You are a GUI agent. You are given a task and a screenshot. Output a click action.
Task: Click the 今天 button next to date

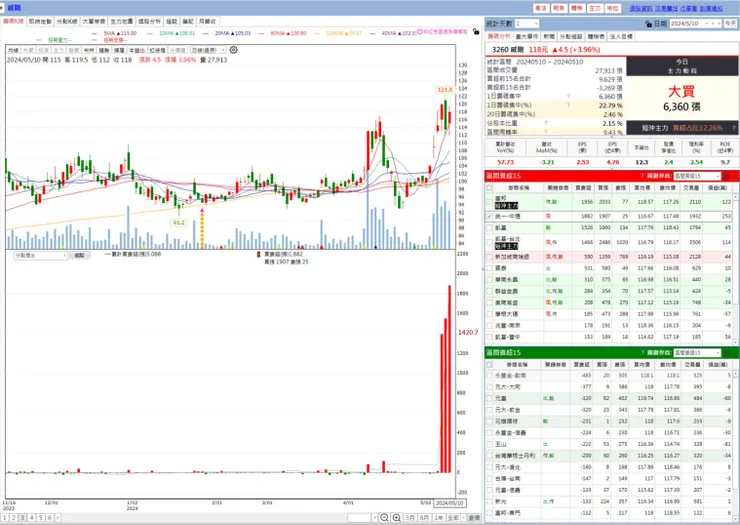730,23
